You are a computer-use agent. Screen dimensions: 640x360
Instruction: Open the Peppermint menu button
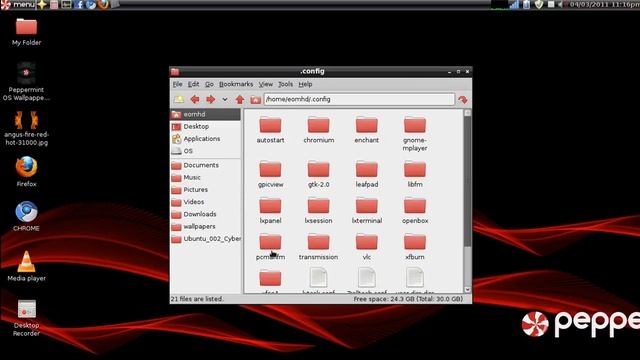tap(18, 4)
